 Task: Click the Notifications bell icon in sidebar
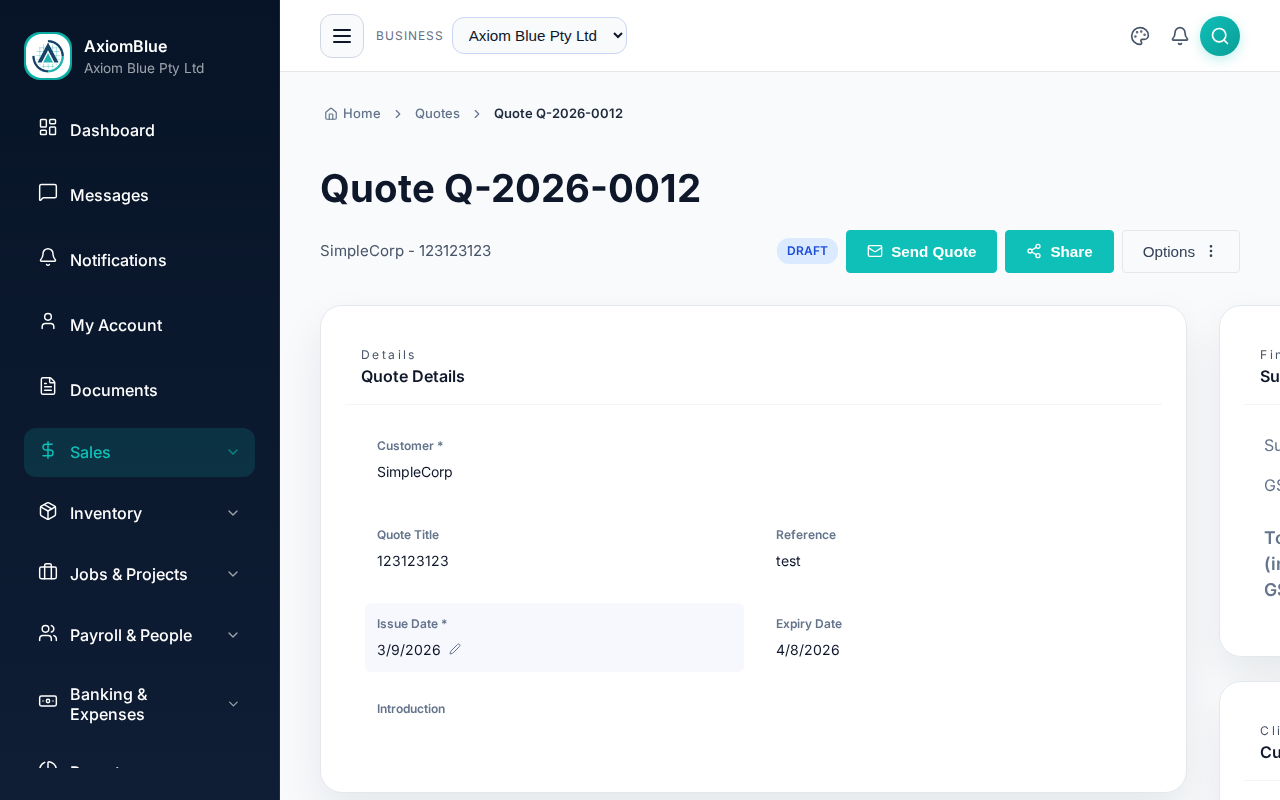click(x=48, y=257)
